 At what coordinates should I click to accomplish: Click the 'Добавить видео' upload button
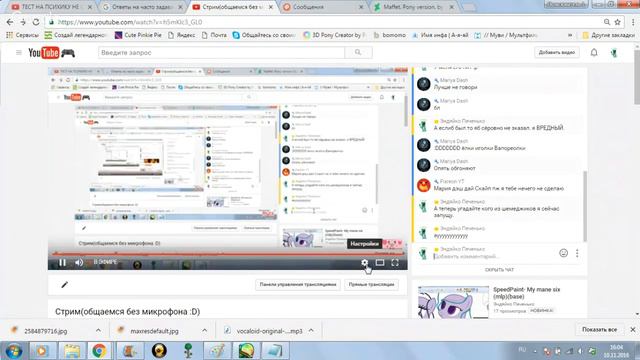click(x=557, y=53)
